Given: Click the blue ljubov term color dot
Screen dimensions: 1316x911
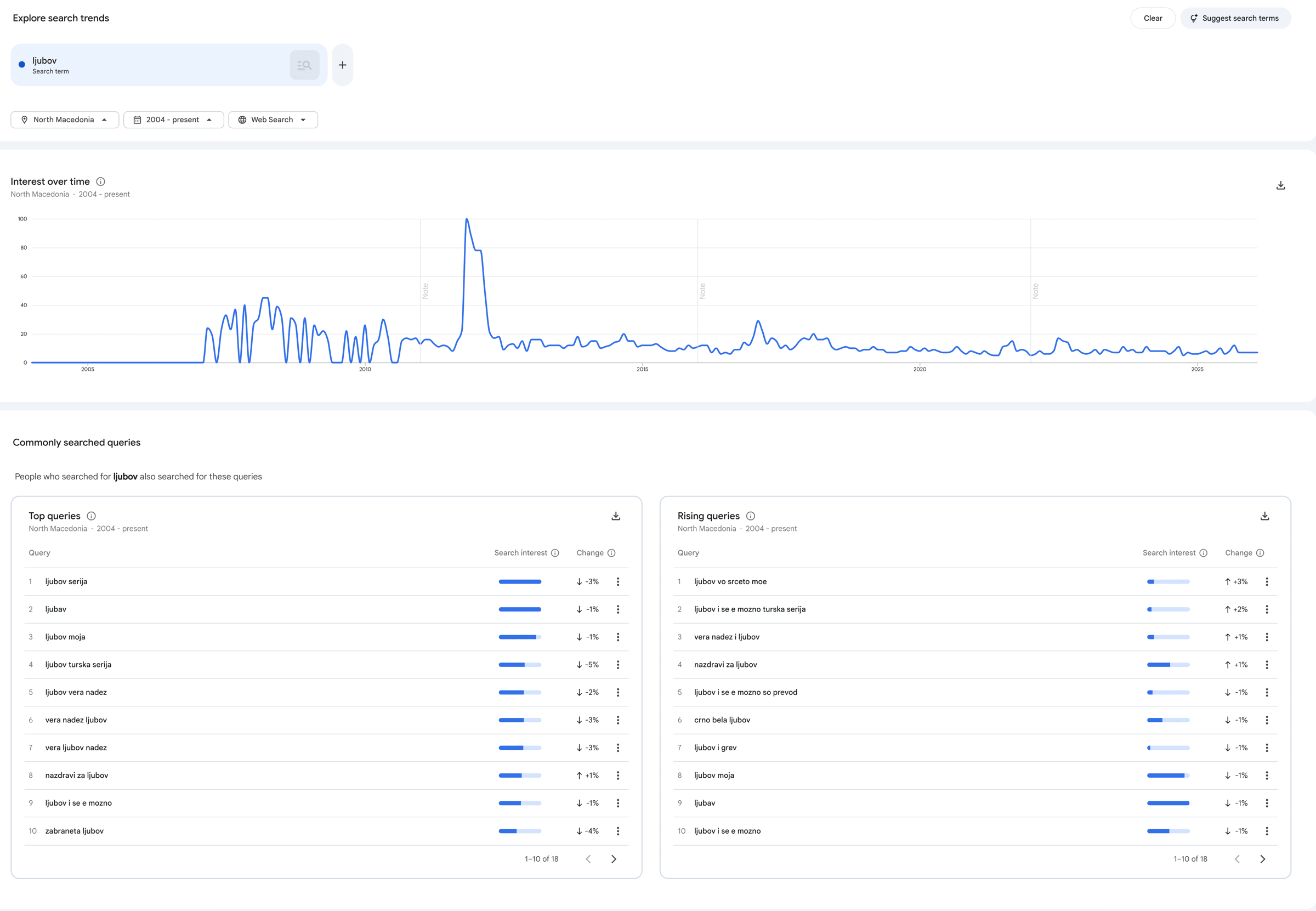Looking at the screenshot, I should 22,65.
